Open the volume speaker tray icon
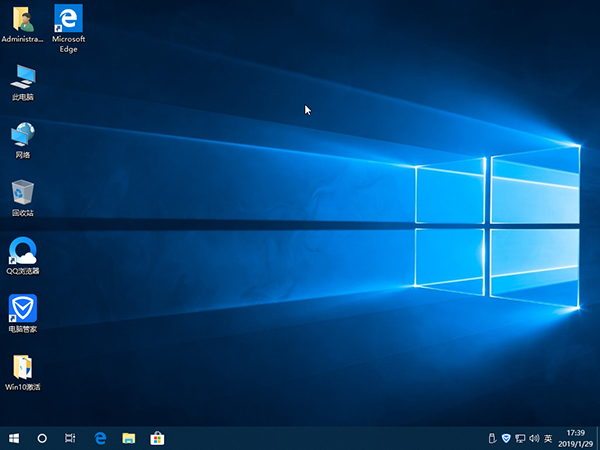Screen dimensions: 600x450 click(534, 438)
